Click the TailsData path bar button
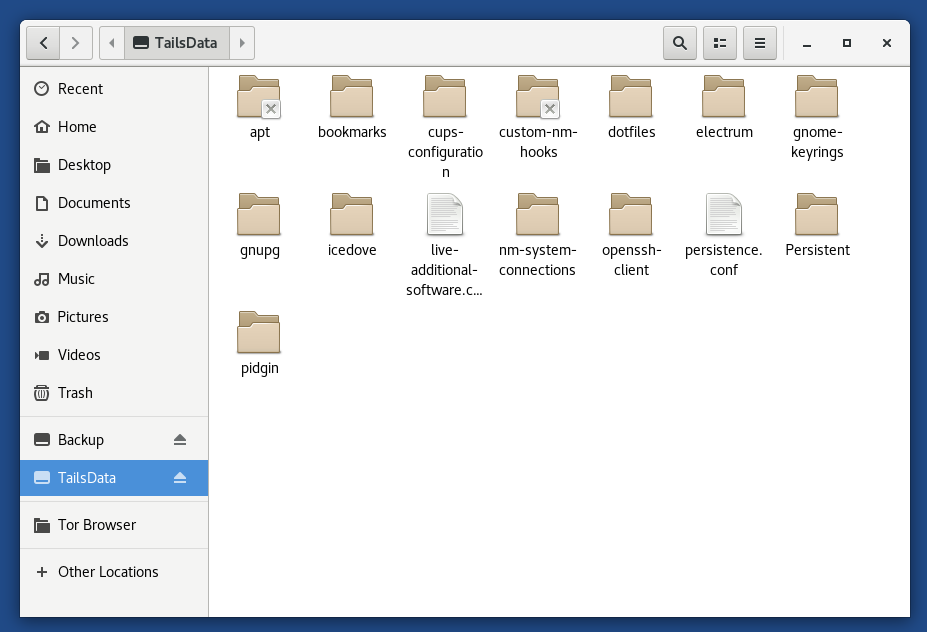The height and width of the screenshot is (632, 927). [177, 43]
